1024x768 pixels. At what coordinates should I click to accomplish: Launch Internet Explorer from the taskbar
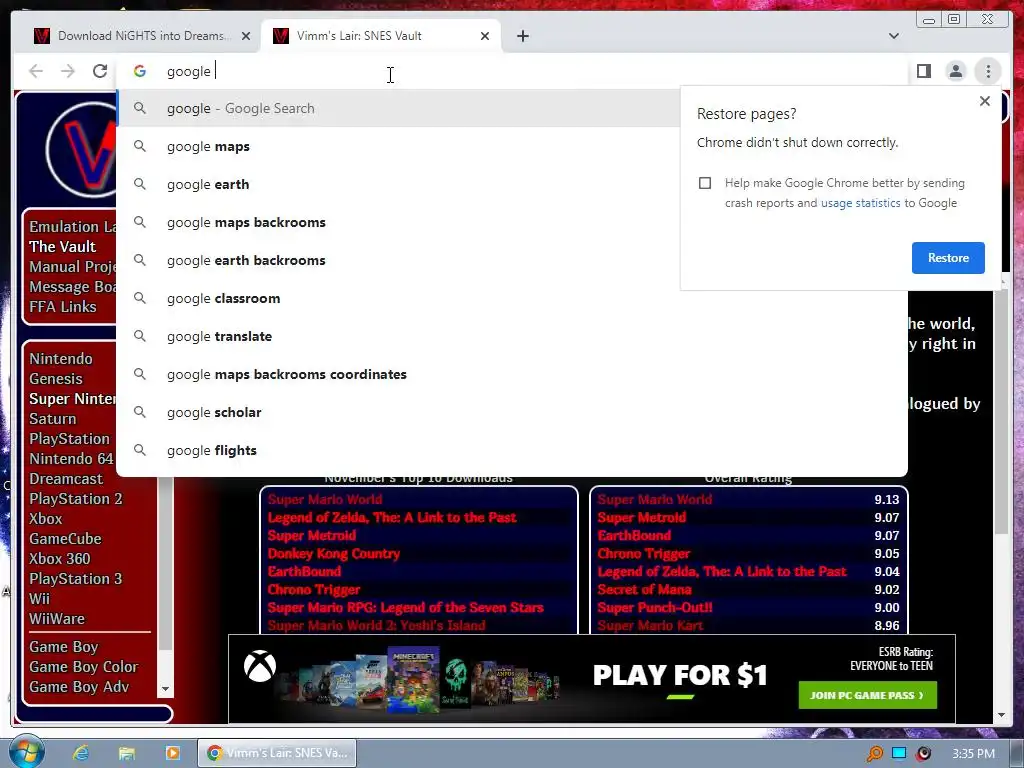point(81,753)
